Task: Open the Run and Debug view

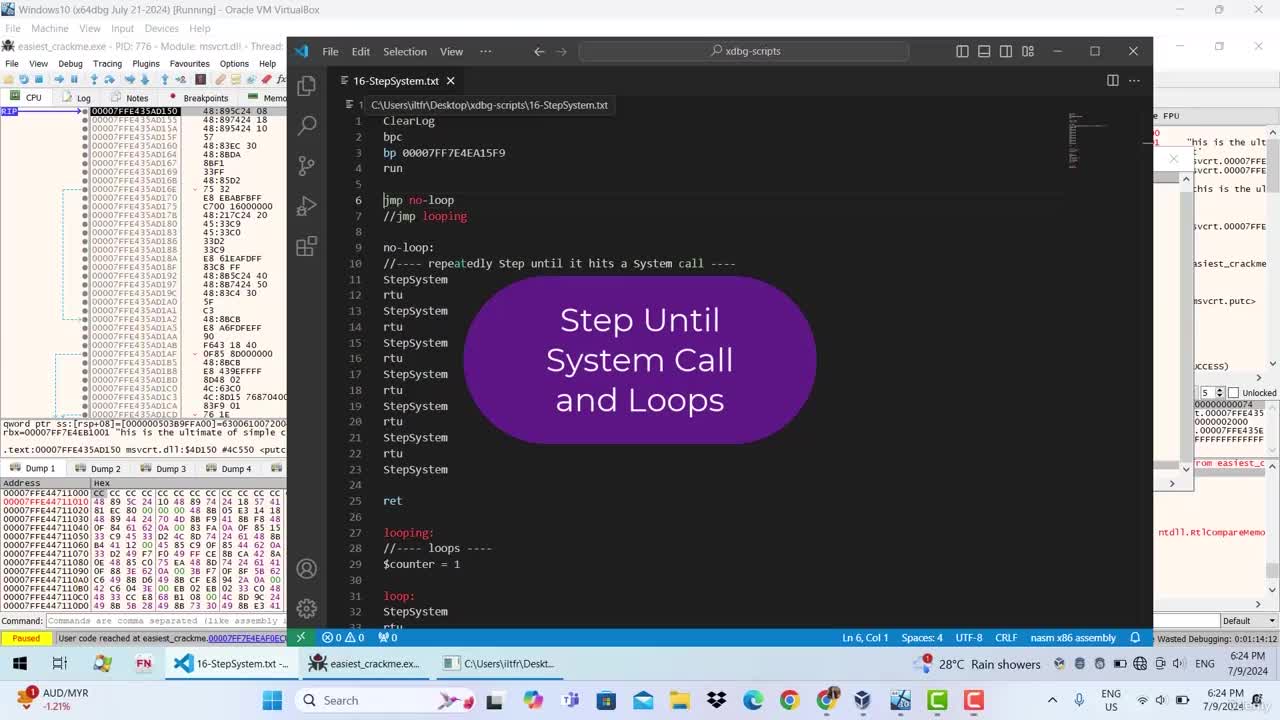Action: click(307, 206)
